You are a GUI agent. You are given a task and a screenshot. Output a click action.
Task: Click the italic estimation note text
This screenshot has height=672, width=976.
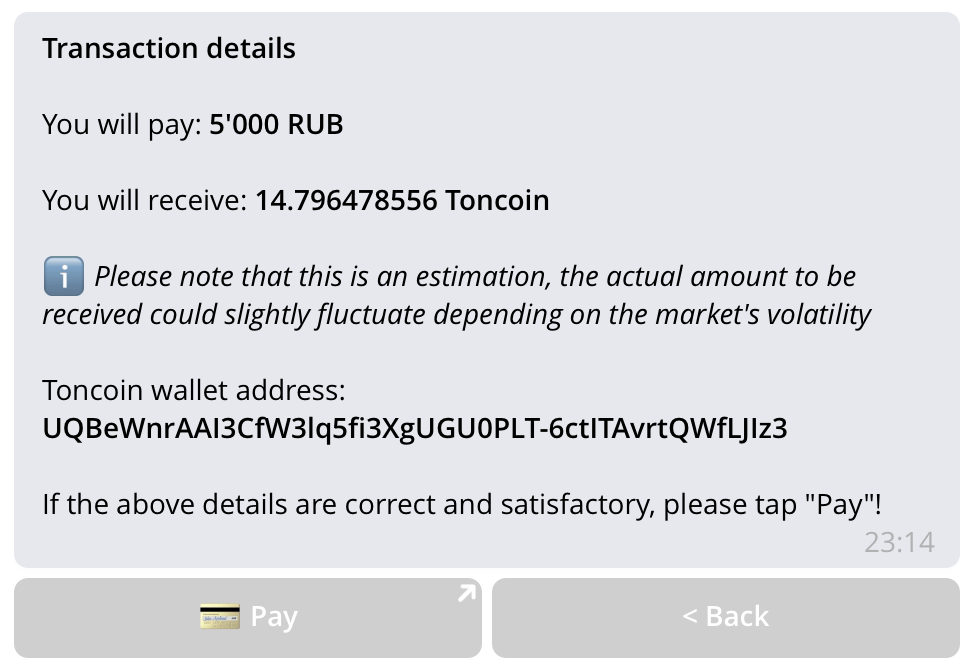456,296
